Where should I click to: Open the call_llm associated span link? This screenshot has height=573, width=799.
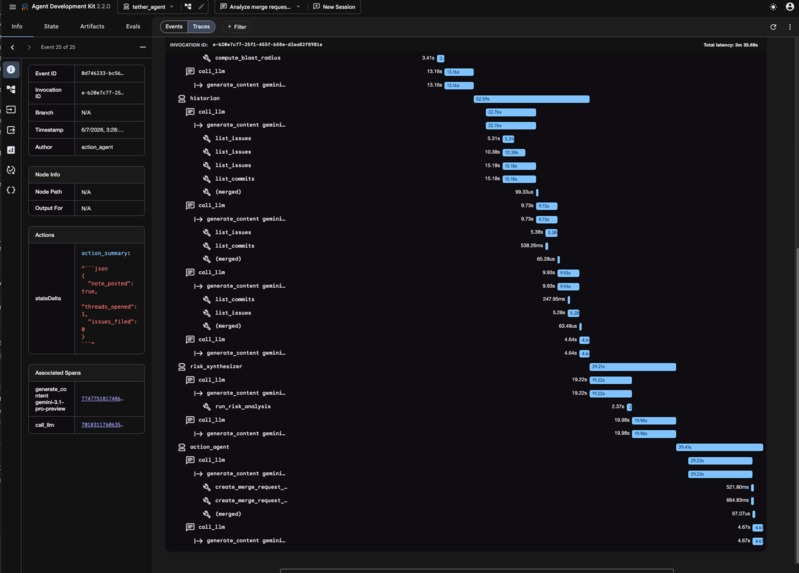(102, 425)
